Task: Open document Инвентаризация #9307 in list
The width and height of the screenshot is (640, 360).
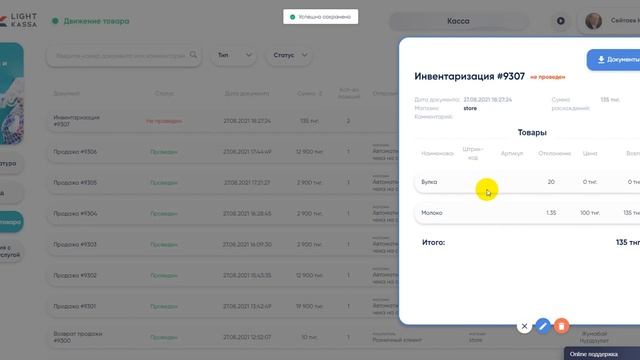Action: [x=77, y=121]
